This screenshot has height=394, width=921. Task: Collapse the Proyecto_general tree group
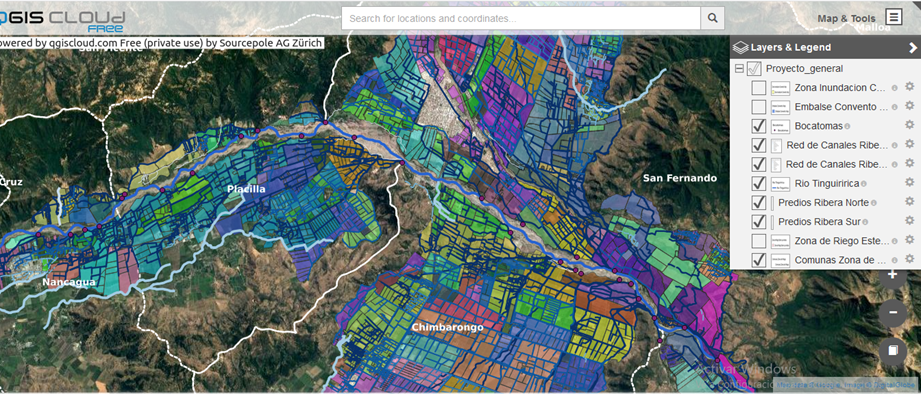[740, 68]
